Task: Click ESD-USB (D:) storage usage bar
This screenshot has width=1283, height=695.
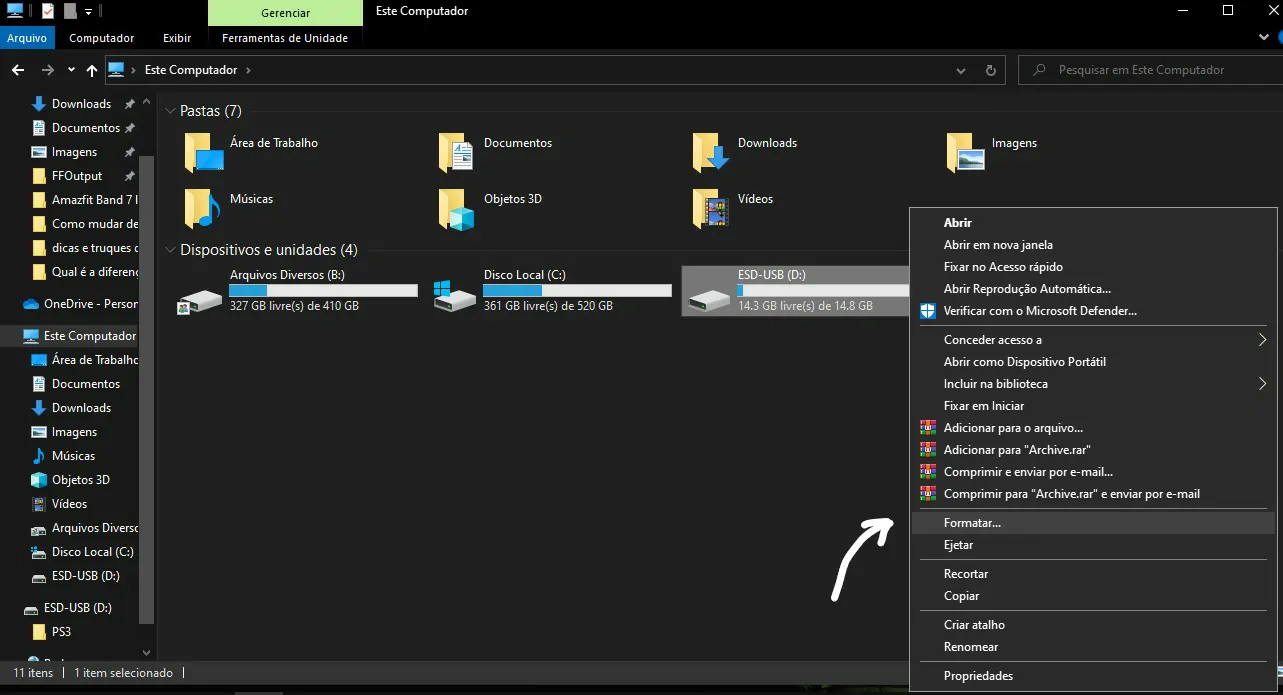Action: (823, 290)
